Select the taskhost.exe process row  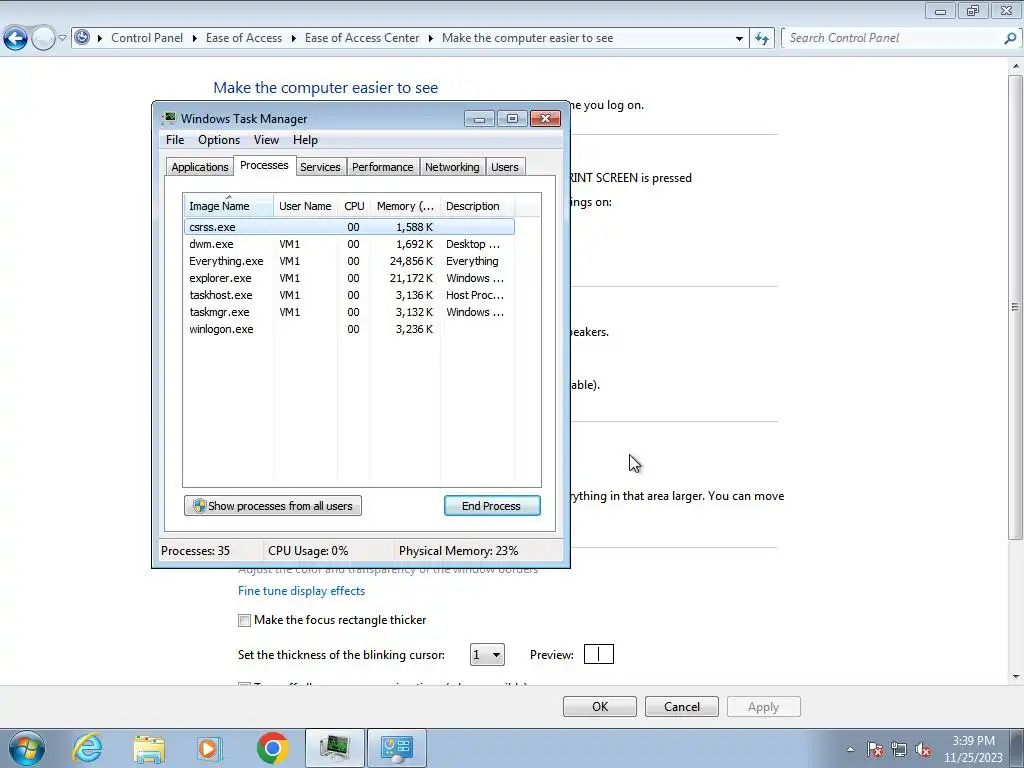349,295
